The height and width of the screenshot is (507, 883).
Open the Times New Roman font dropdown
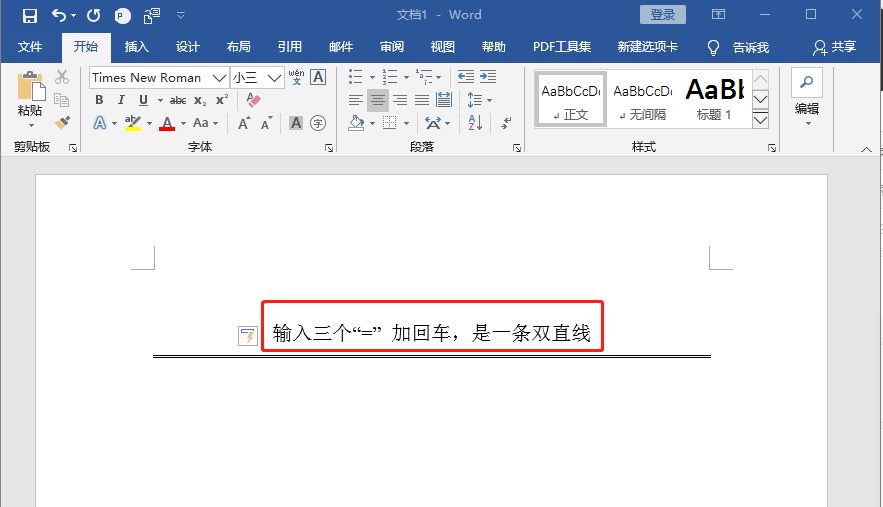(x=219, y=78)
